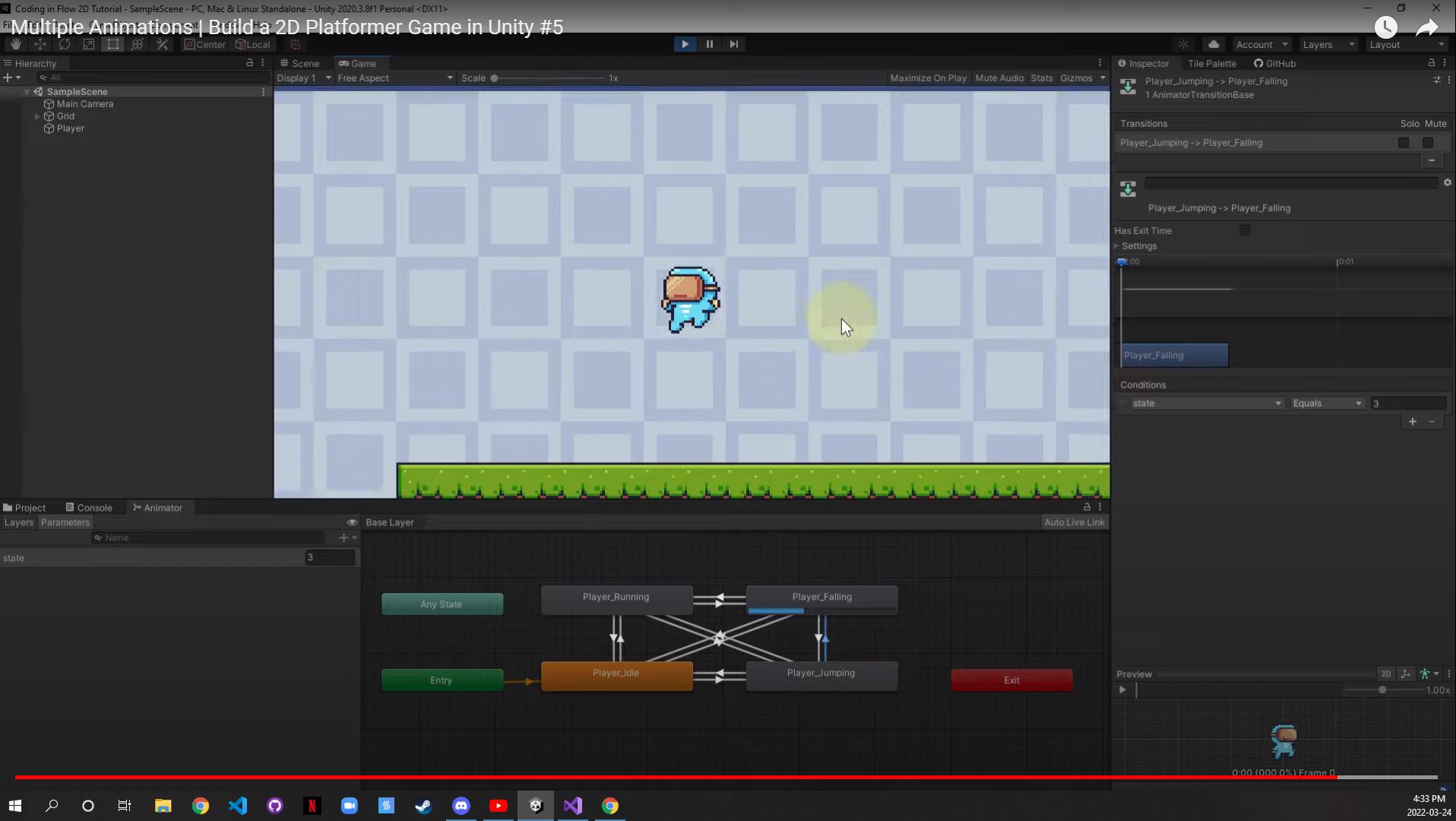Open the Preview avatar icon dropdown
Screen dimensions: 1456x821
pyautogui.click(x=1429, y=674)
